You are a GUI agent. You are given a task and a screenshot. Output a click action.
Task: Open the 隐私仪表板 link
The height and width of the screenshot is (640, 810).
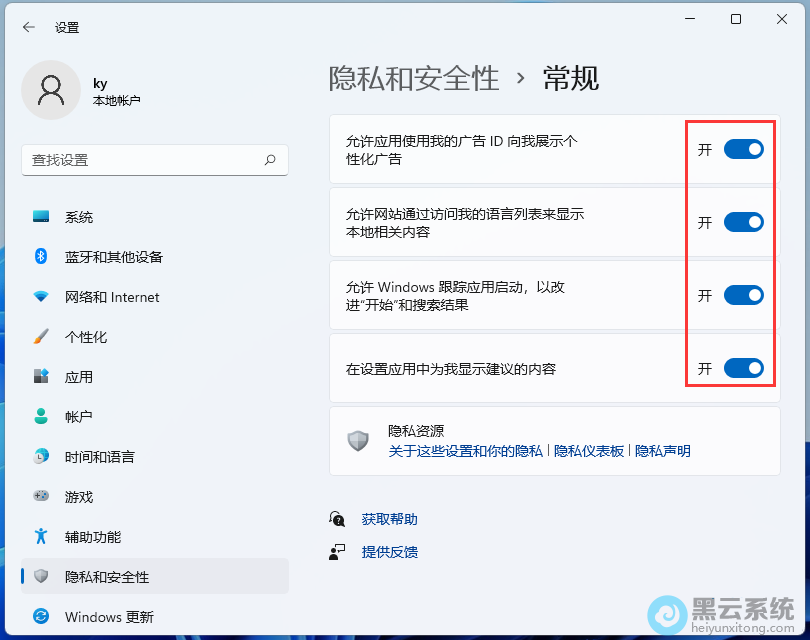[589, 451]
